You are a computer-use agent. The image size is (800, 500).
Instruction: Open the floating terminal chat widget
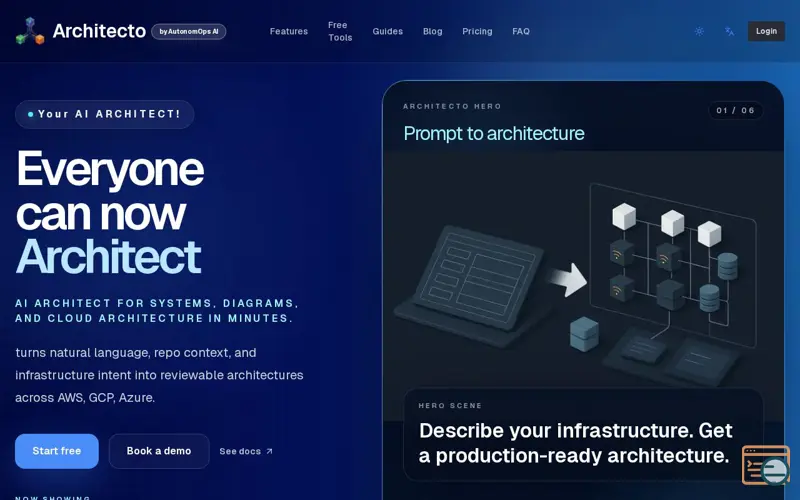click(x=766, y=465)
